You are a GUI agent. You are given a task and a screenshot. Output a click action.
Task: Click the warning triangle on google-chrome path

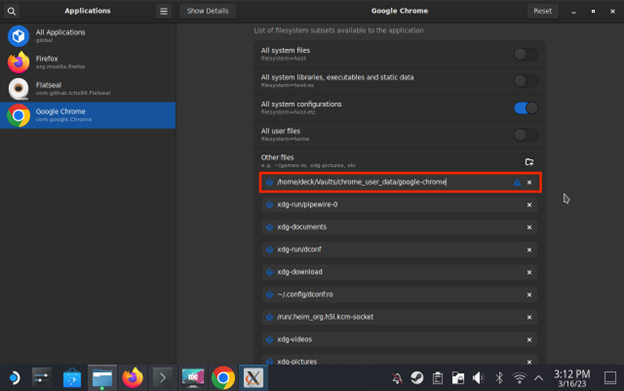click(x=517, y=182)
